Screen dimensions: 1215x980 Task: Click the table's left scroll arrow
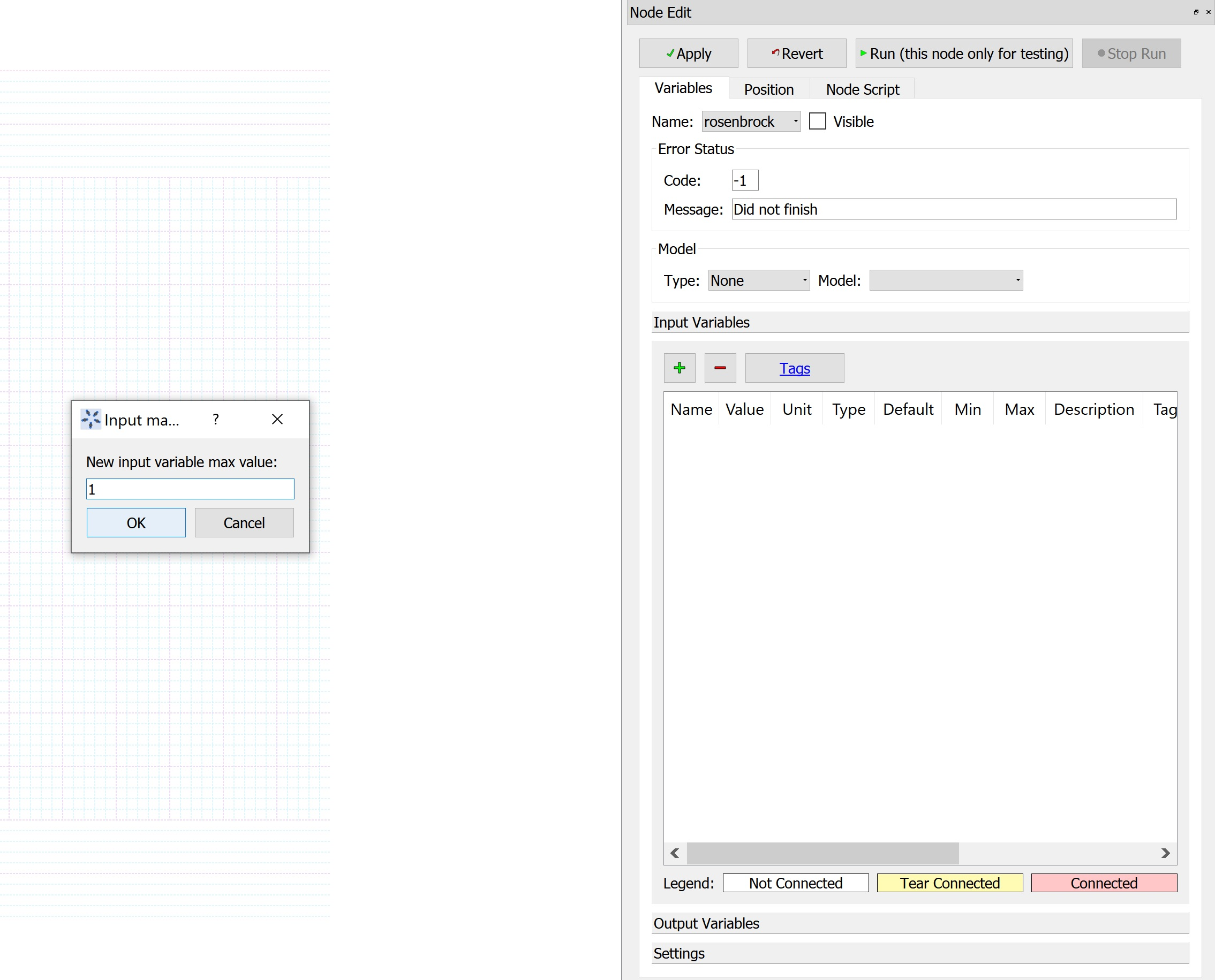675,853
